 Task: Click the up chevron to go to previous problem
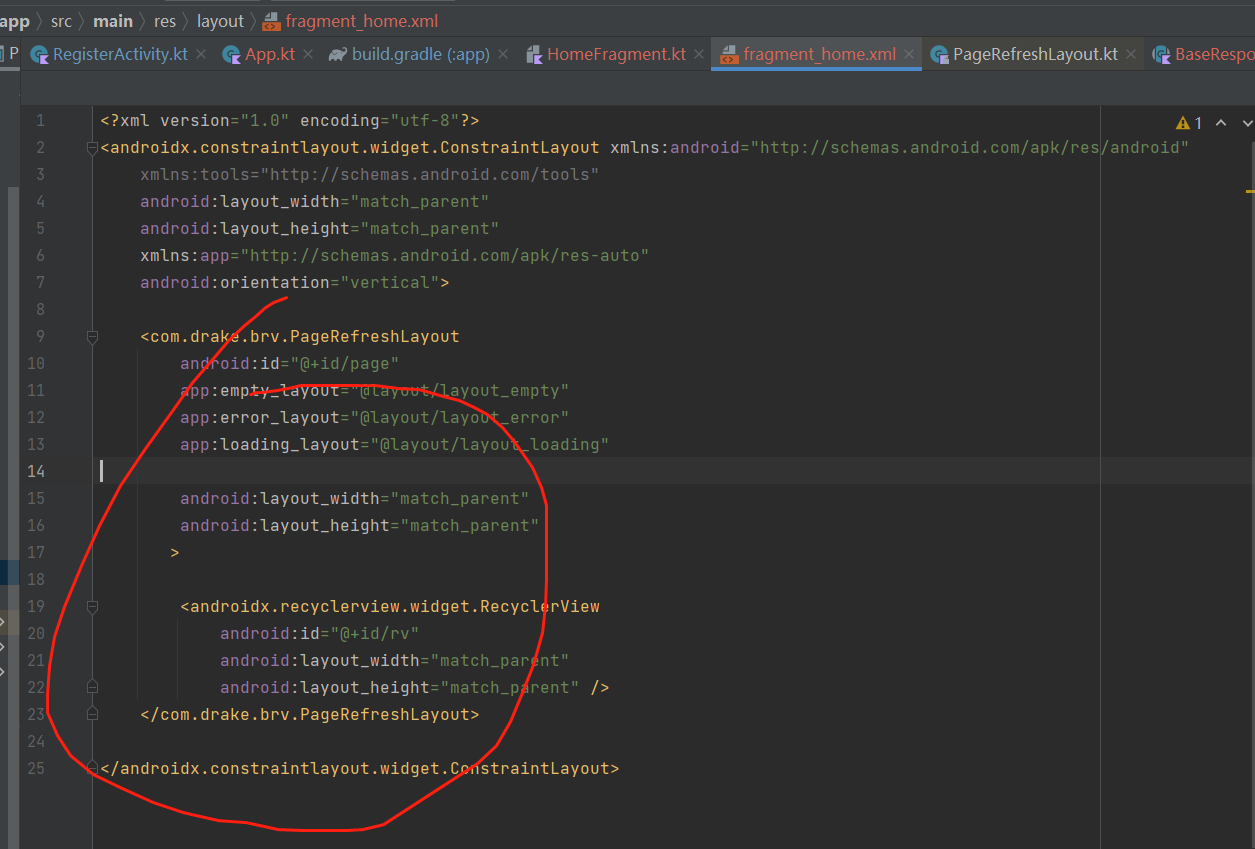(1219, 122)
